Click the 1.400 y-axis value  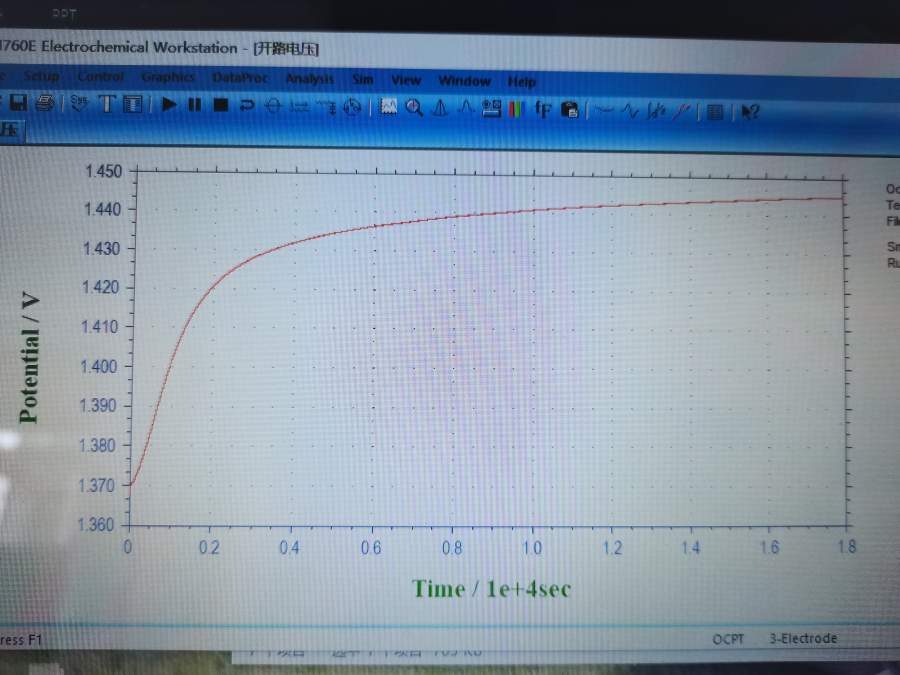coord(99,366)
